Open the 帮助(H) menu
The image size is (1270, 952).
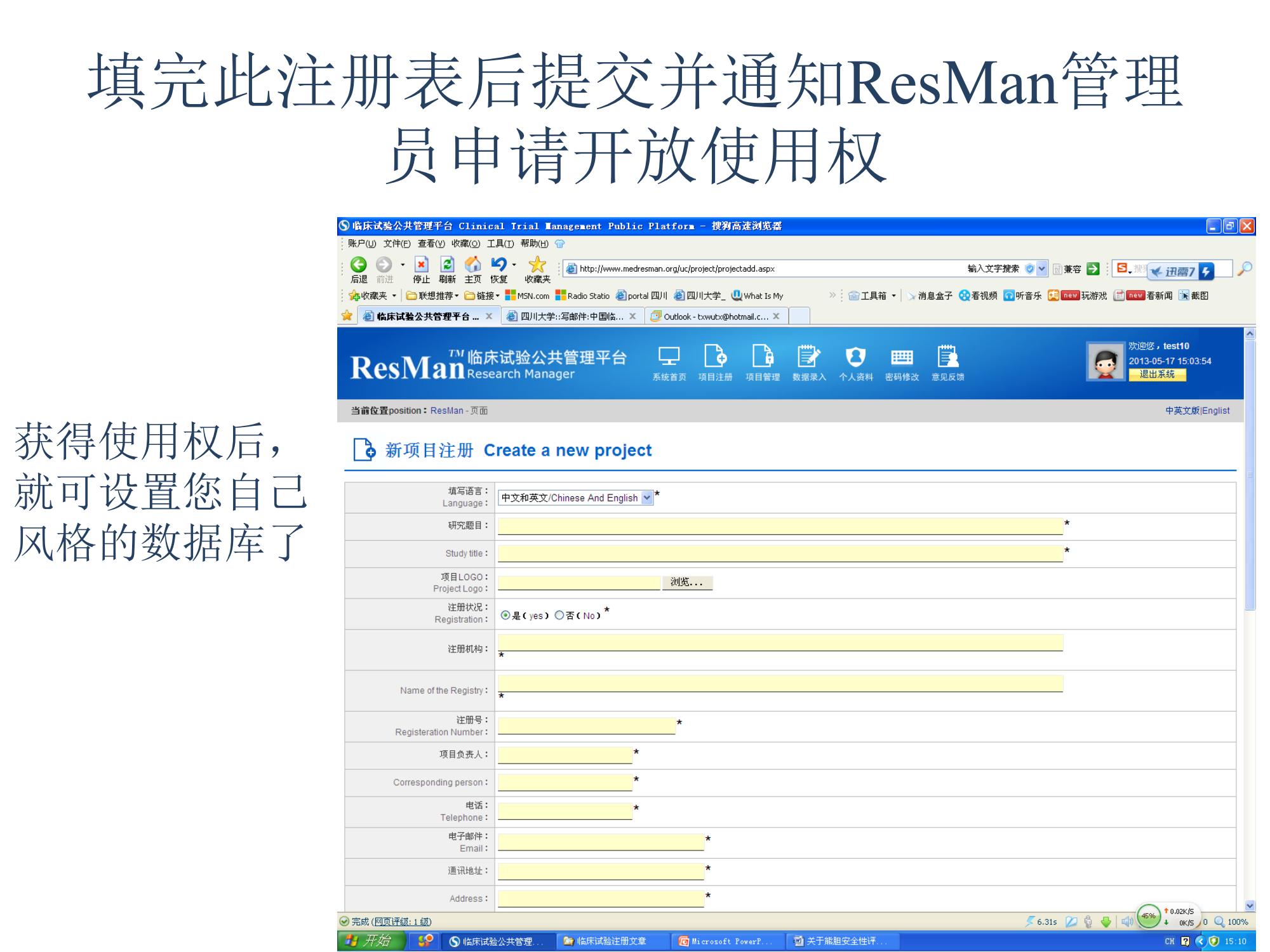pyautogui.click(x=535, y=244)
